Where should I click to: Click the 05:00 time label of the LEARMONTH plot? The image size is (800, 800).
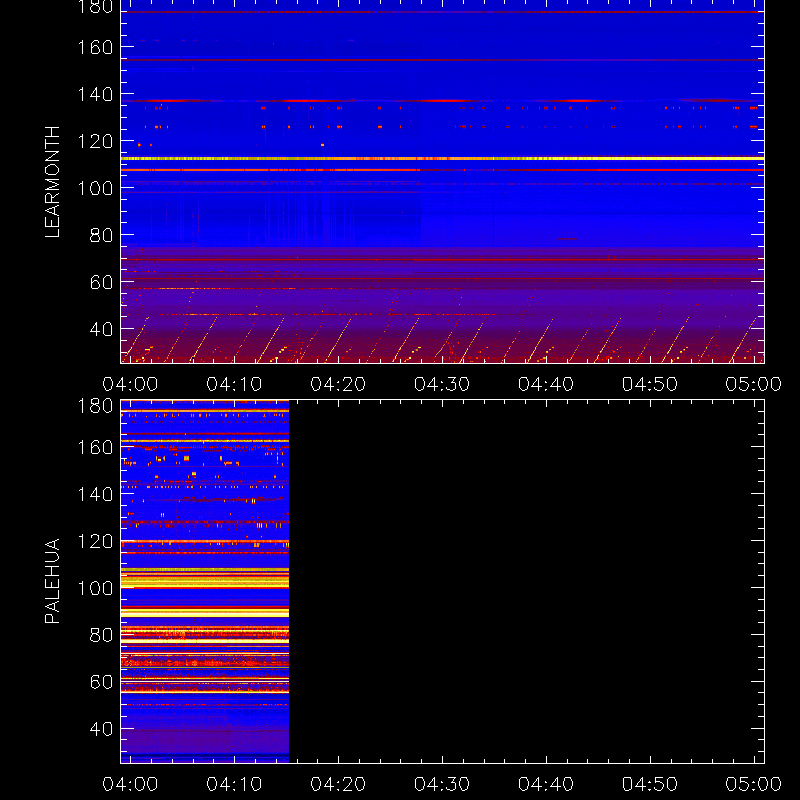754,384
